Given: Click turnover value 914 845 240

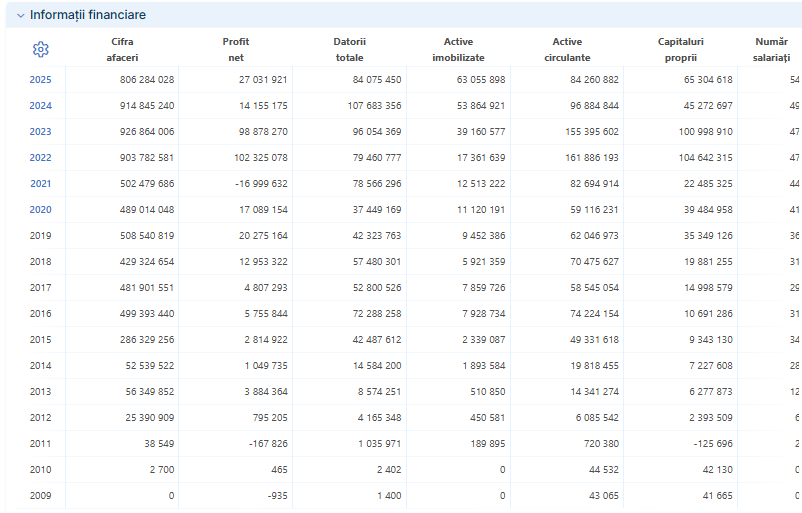Looking at the screenshot, I should 147,106.
